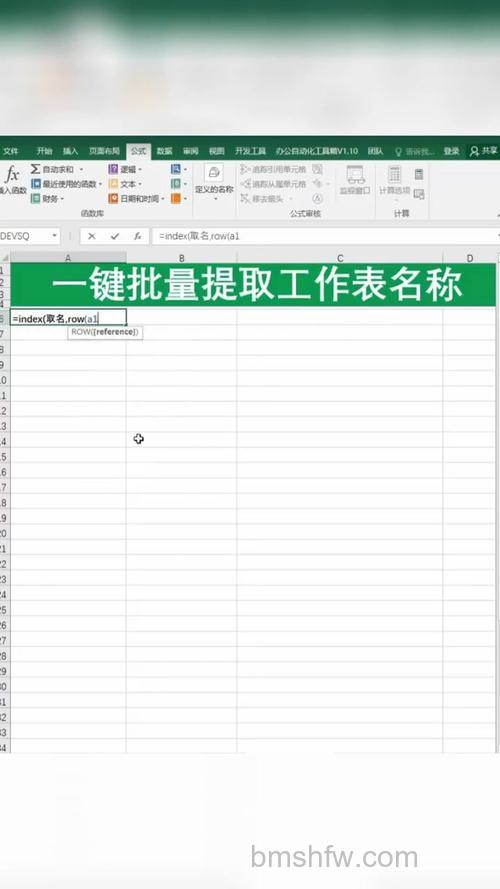Switch to the Review (审阅) tab
Screen dimensions: 500x889
click(190, 151)
